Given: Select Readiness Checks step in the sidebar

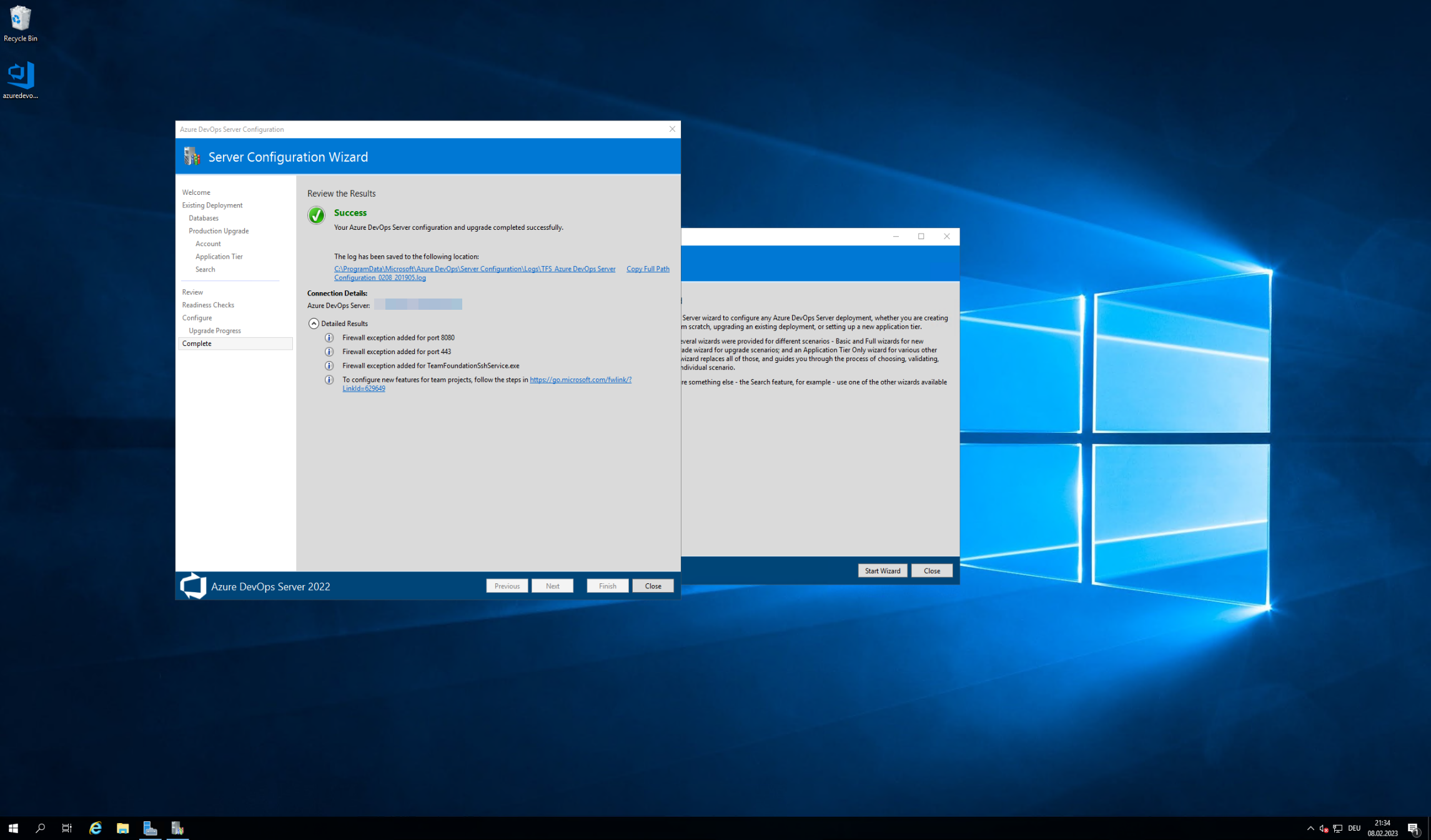Looking at the screenshot, I should pyautogui.click(x=208, y=305).
